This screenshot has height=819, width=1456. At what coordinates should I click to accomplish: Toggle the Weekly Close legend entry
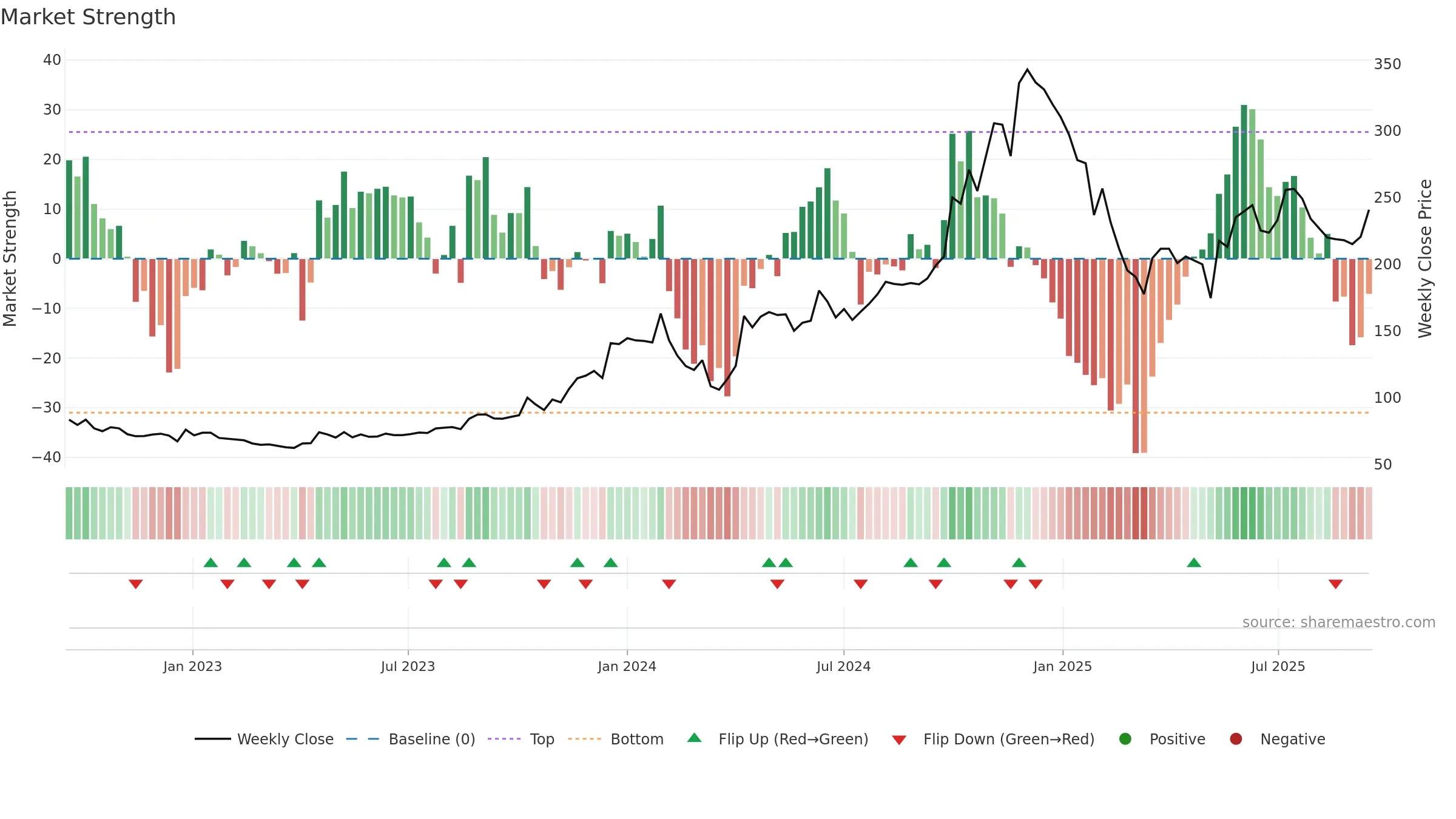264,739
